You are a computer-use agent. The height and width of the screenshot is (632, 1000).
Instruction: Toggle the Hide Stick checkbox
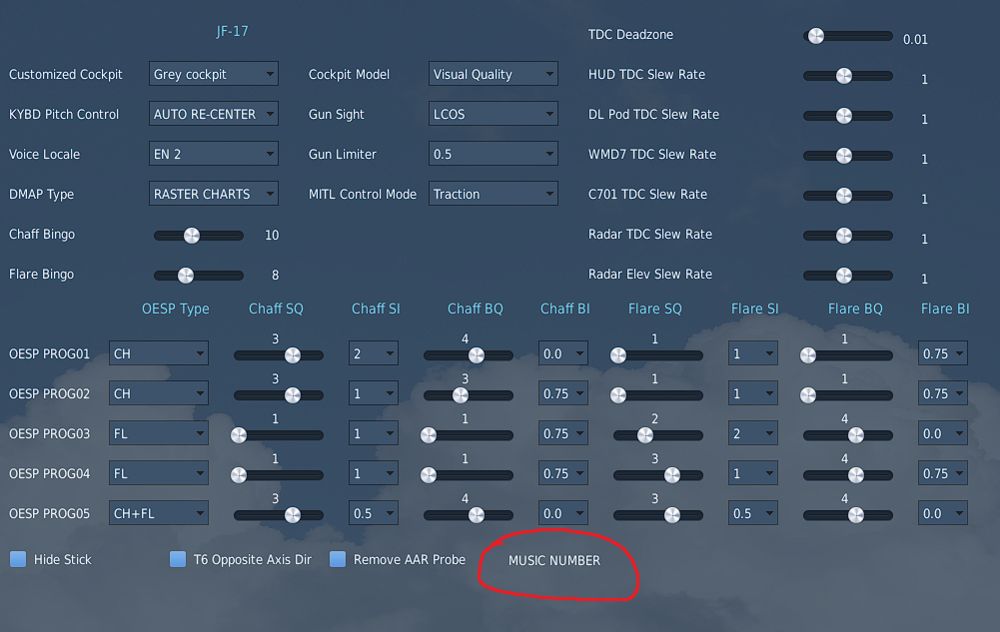point(18,559)
